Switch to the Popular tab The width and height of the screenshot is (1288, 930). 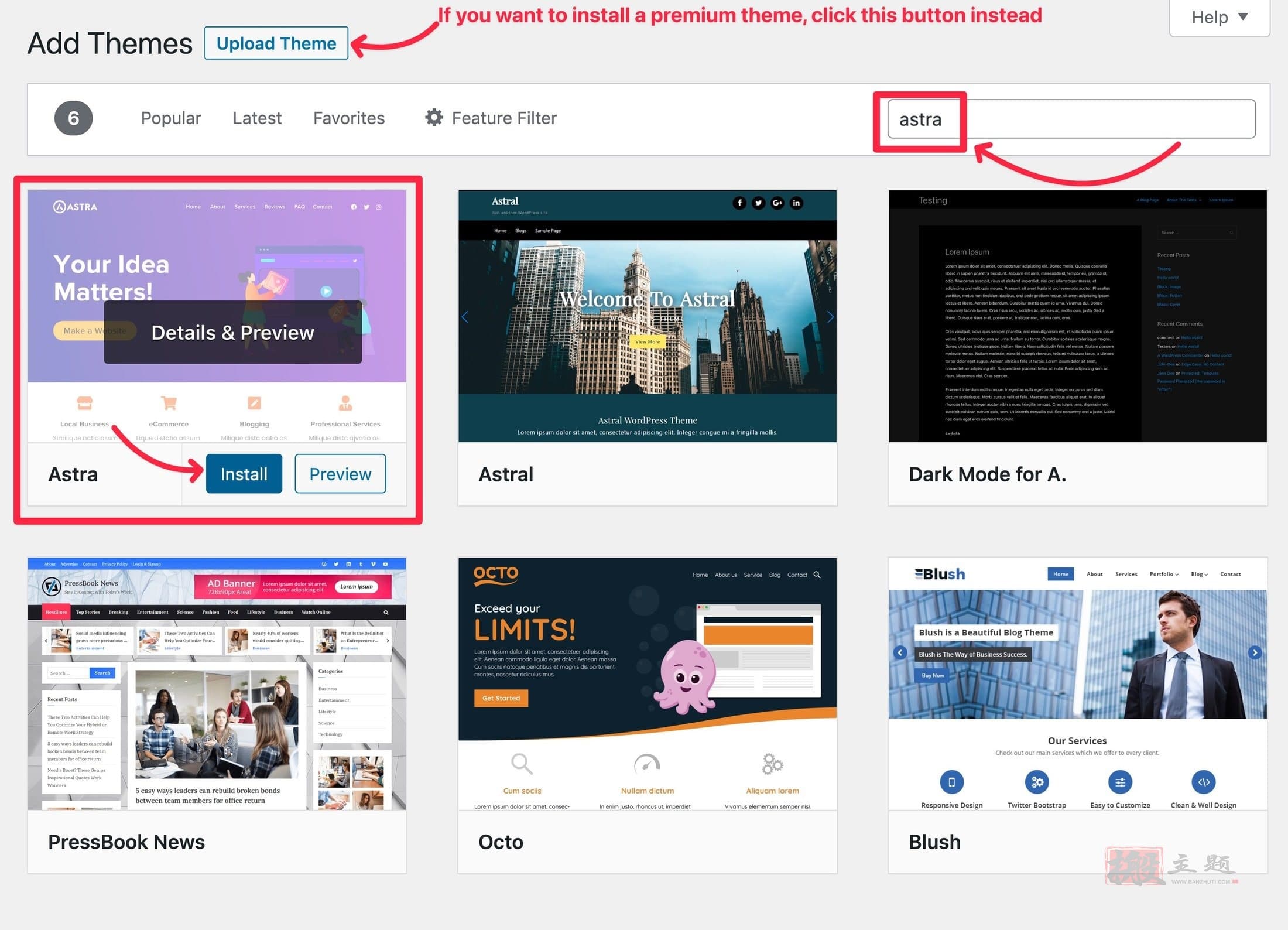(171, 118)
